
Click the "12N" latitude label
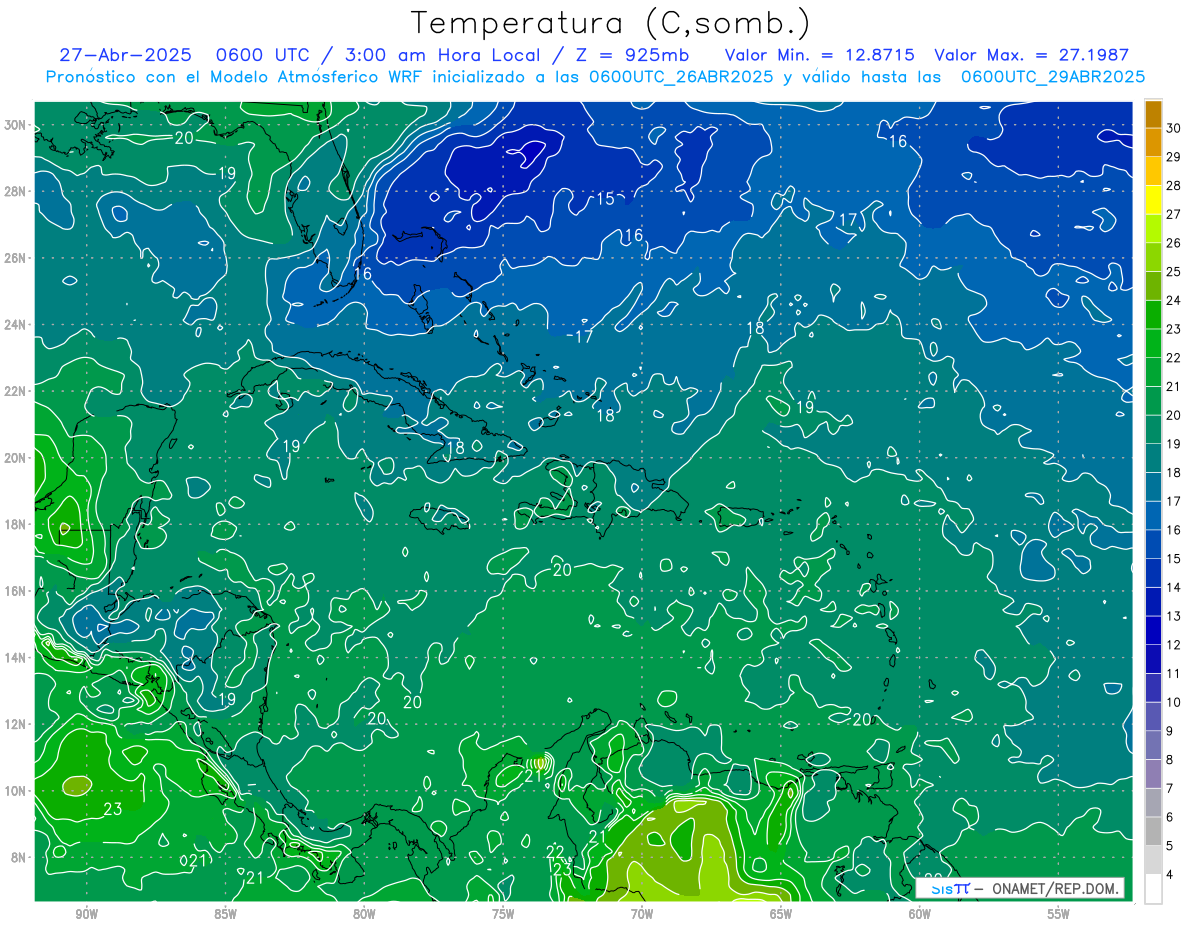(x=17, y=724)
